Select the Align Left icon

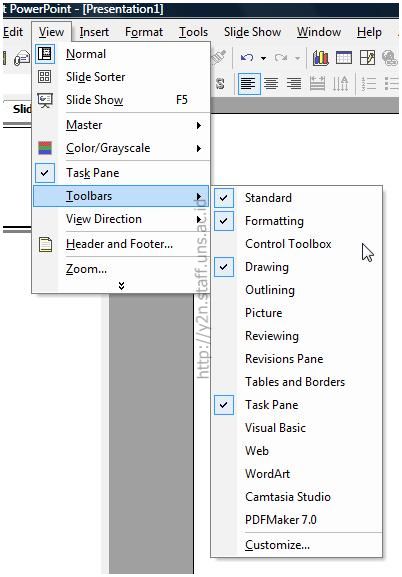point(249,84)
